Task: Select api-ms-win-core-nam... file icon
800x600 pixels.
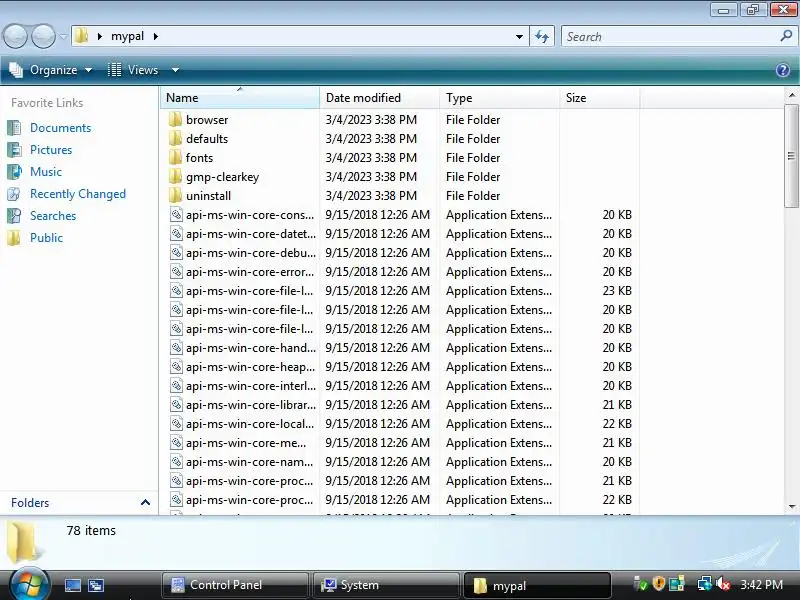Action: click(176, 461)
